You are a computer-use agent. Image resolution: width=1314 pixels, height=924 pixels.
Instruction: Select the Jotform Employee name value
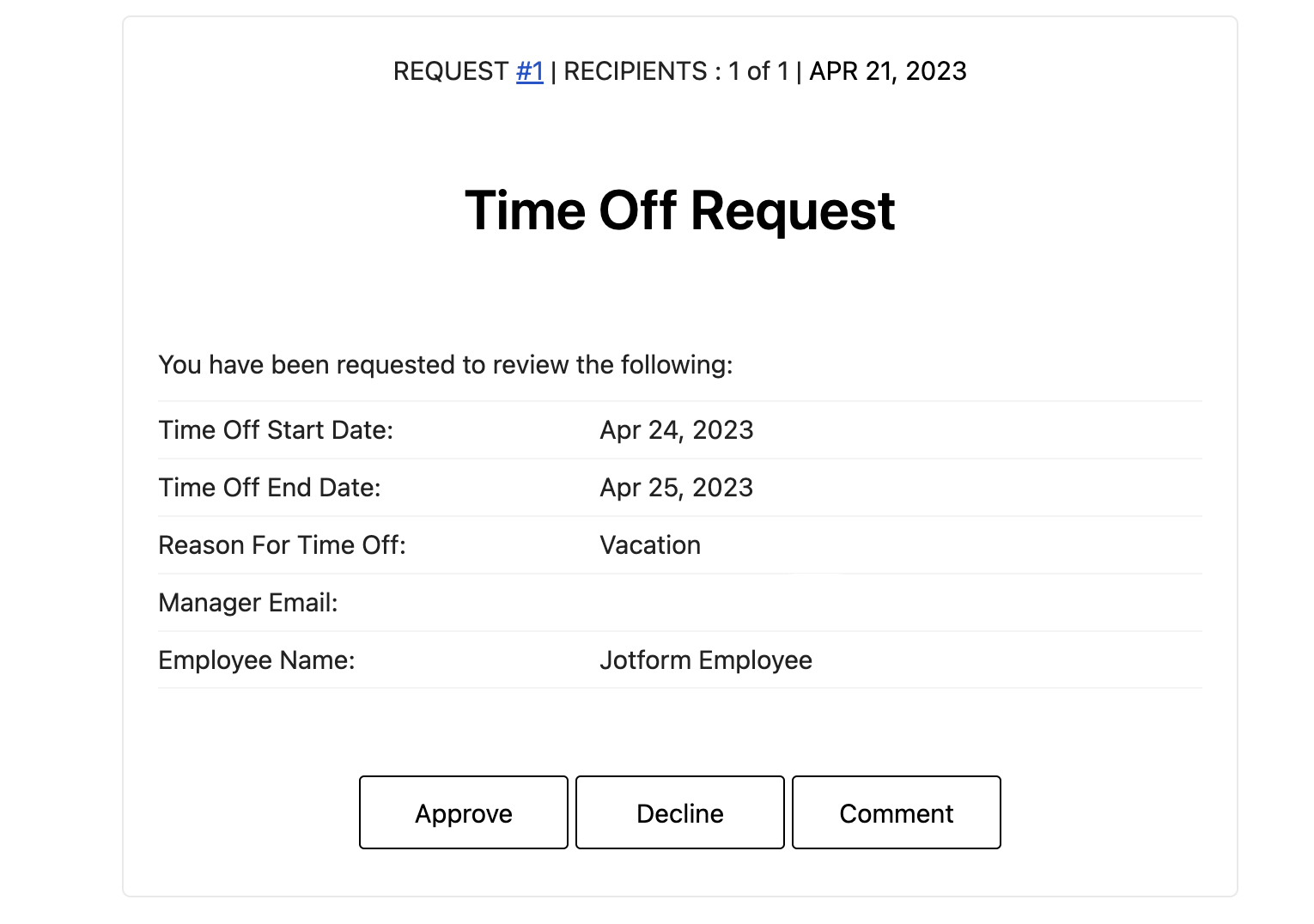pos(705,660)
